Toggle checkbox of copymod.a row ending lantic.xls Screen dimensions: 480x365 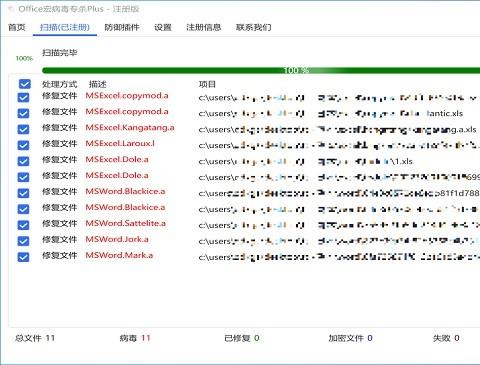(x=23, y=113)
